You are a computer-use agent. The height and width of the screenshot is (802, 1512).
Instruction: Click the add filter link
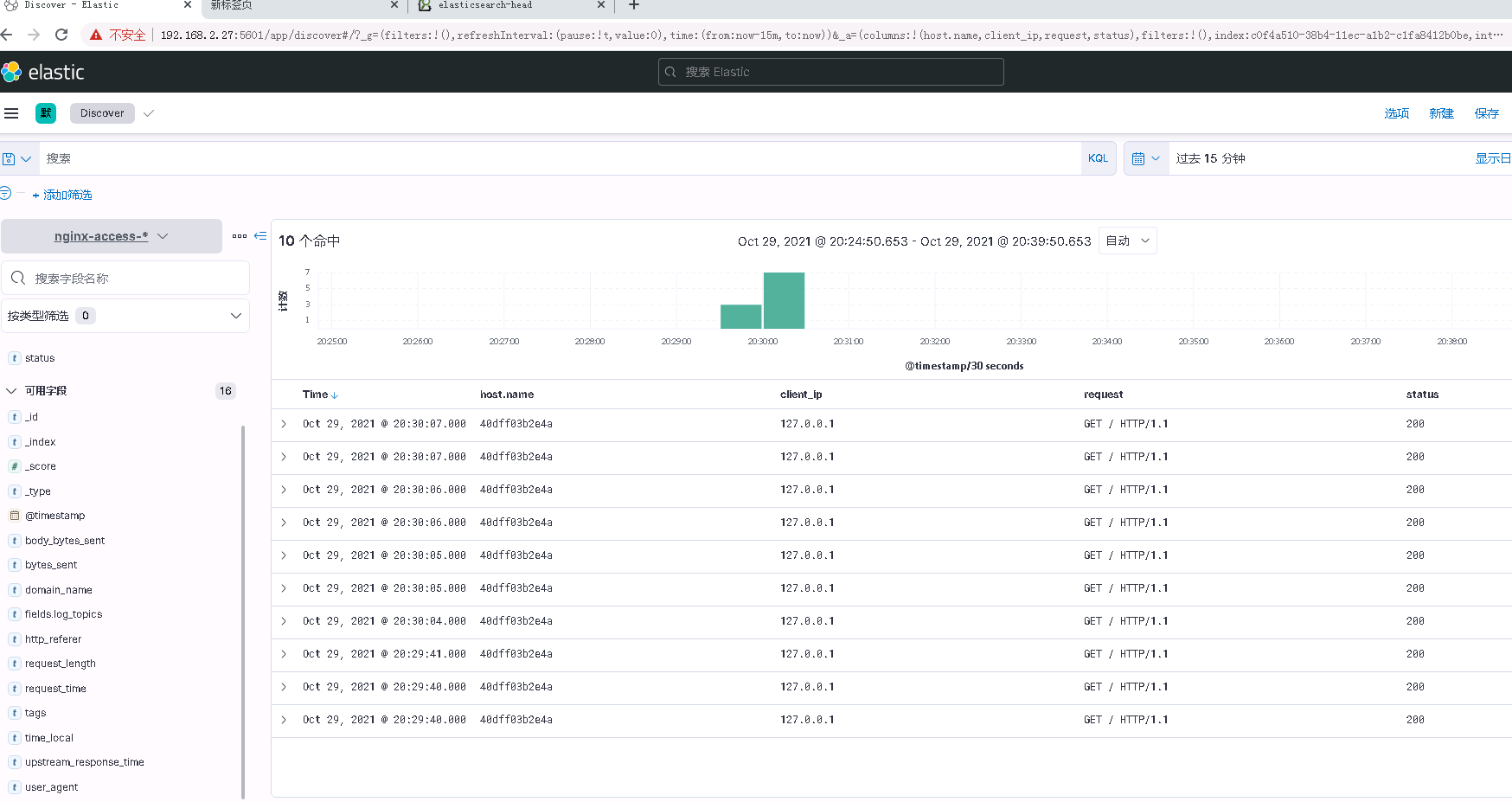coord(62,195)
